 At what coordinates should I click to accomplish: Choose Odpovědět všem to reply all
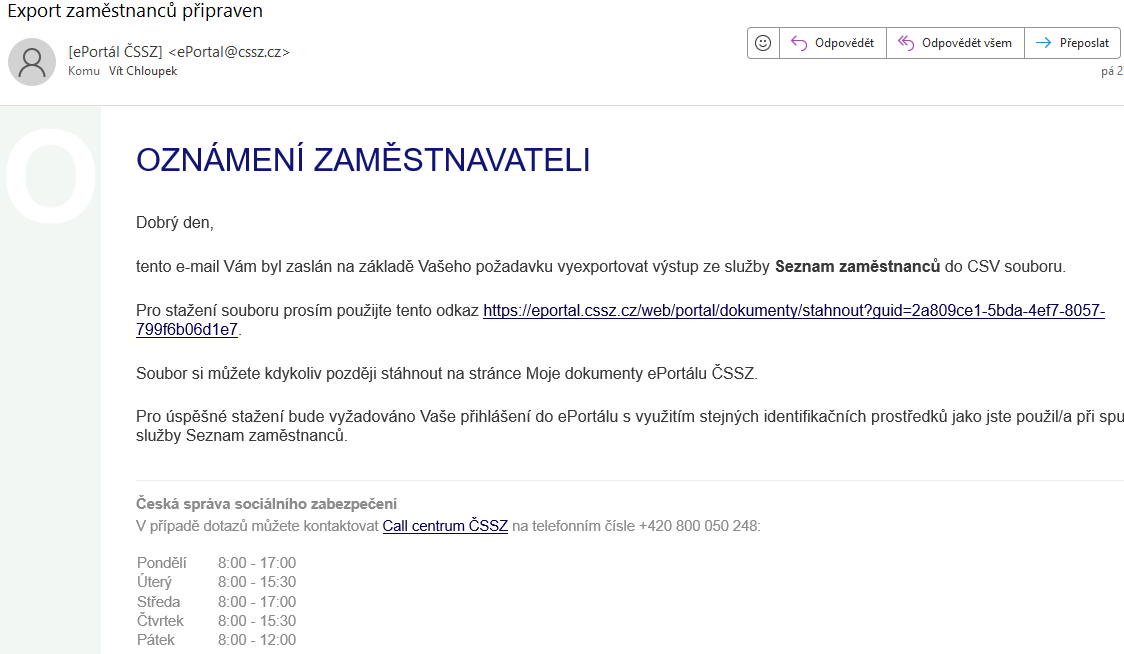(x=955, y=43)
